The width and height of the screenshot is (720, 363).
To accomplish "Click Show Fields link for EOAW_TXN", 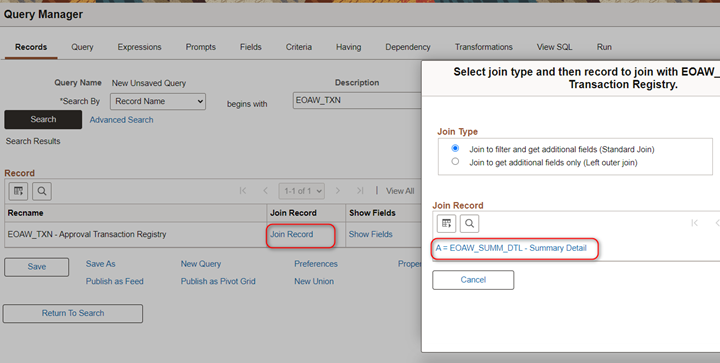I will [x=371, y=234].
